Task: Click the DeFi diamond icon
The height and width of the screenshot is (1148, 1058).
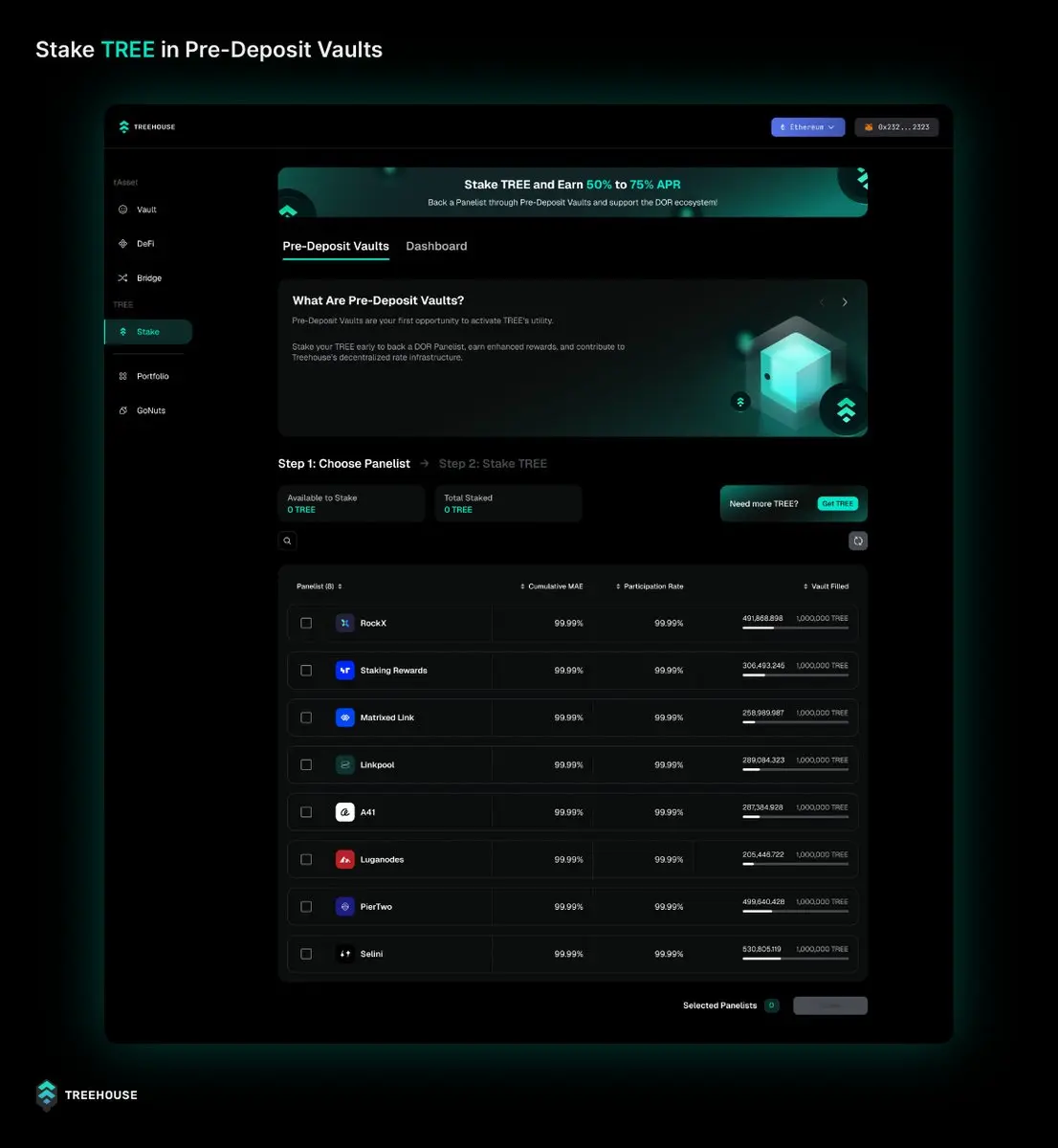Action: (122, 244)
